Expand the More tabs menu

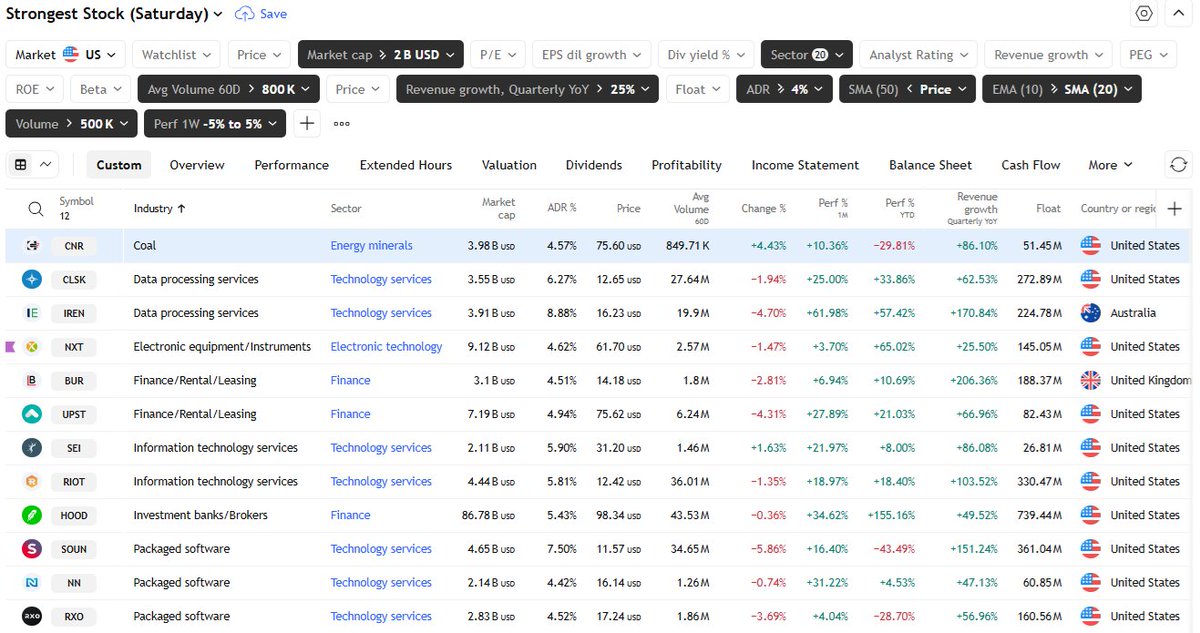pos(1110,165)
